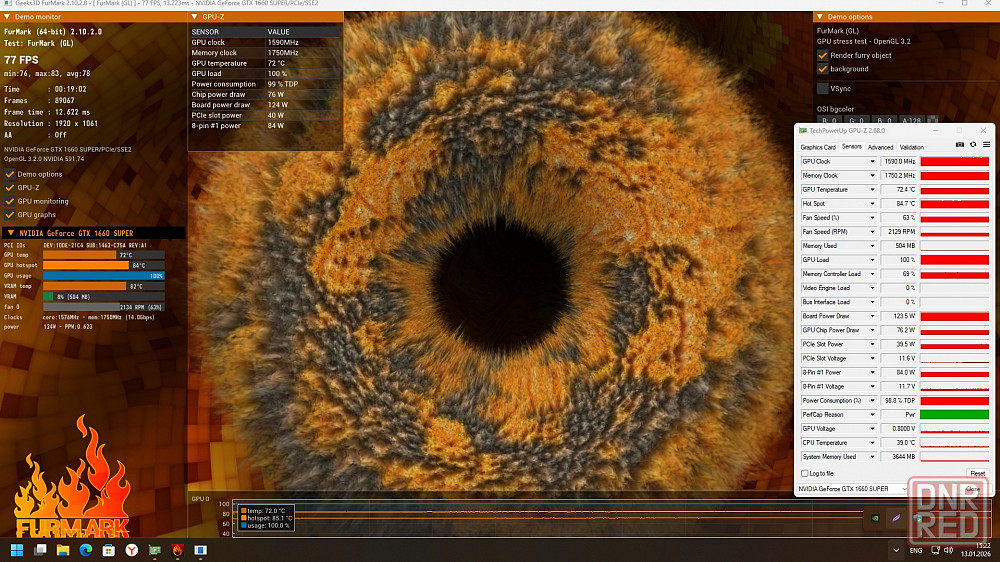The image size is (1000, 562).
Task: Click the red GPU Load graph bar
Action: point(954,260)
